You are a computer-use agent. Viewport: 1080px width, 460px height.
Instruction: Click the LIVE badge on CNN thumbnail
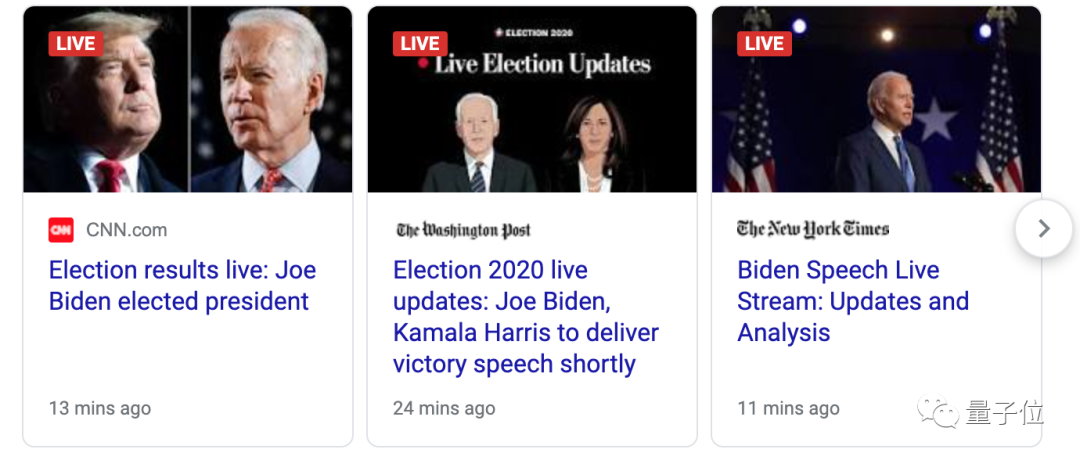76,43
